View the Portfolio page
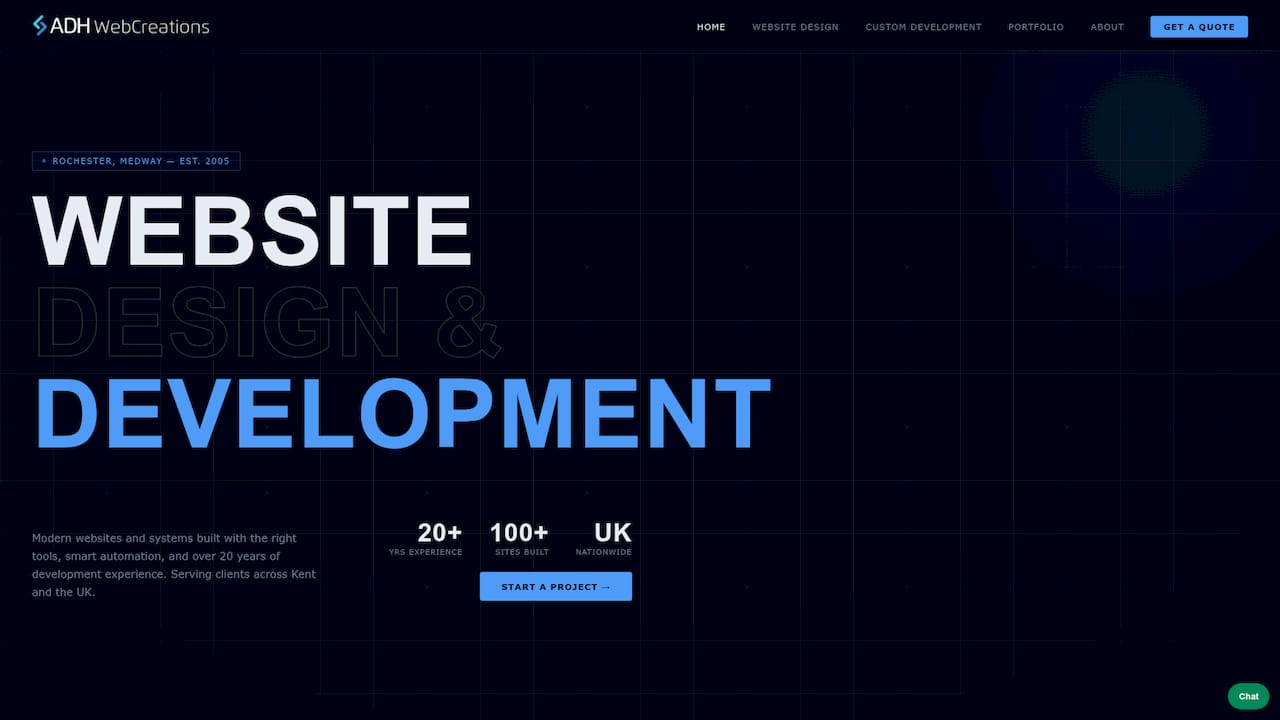Screen dimensions: 1280x720 [x=1036, y=27]
